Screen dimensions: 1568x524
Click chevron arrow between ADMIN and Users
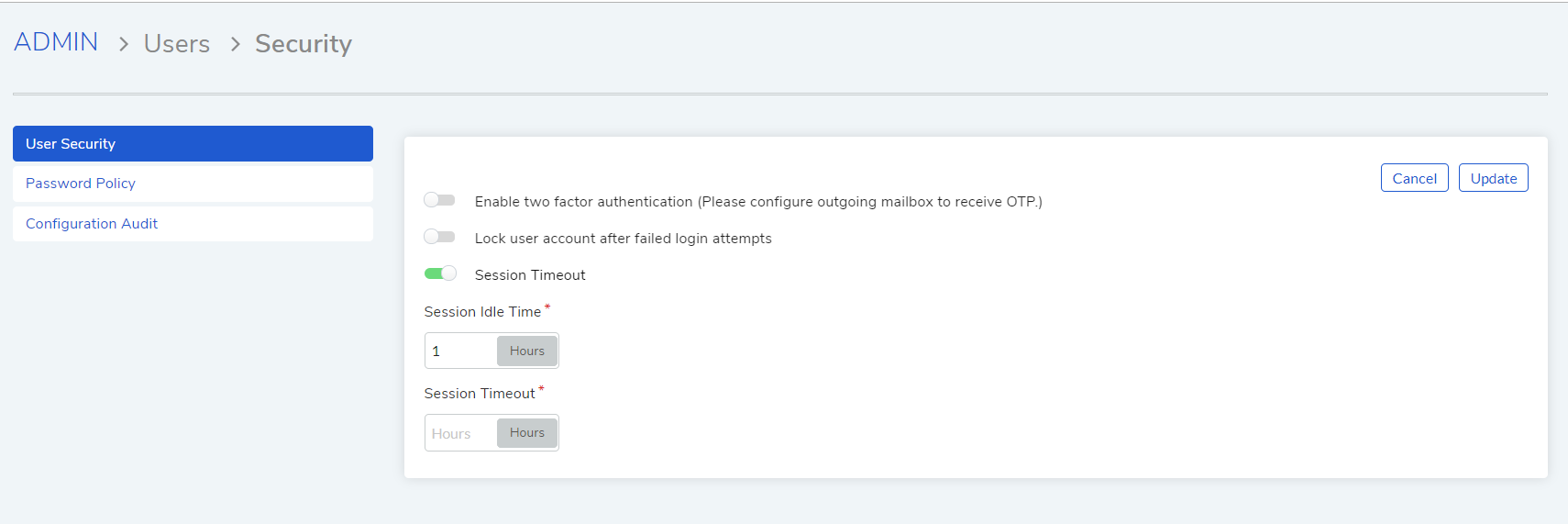pos(123,44)
